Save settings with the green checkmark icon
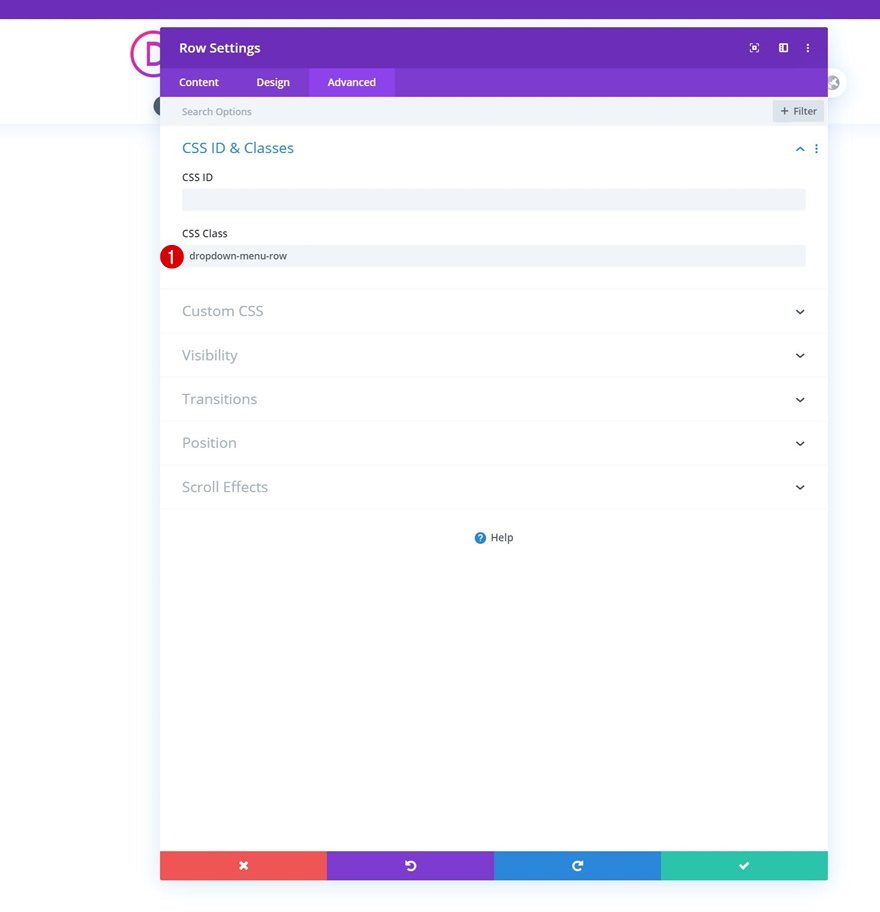 tap(744, 865)
